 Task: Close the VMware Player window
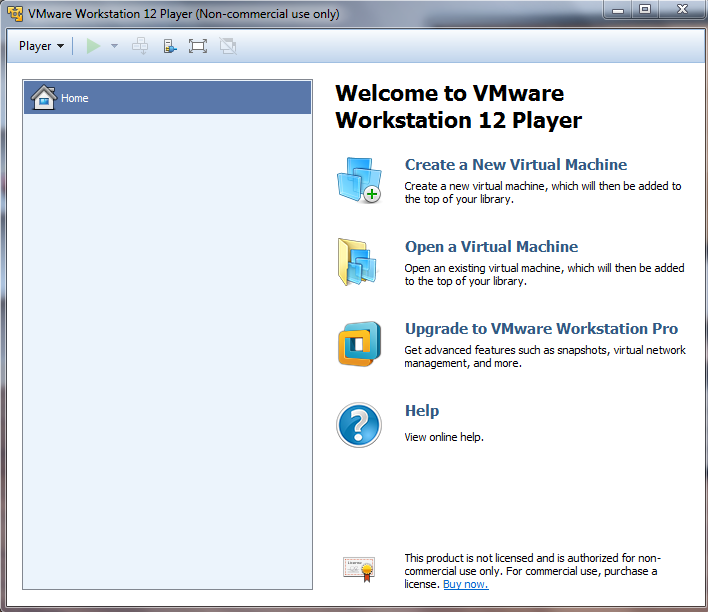coord(682,10)
